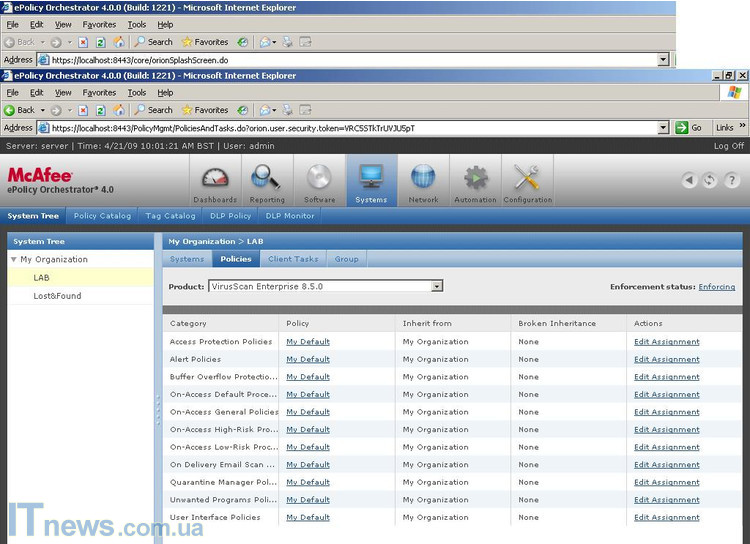Viewport: 750px width, 544px height.
Task: Open the Dashboards section icon
Action: click(x=215, y=180)
